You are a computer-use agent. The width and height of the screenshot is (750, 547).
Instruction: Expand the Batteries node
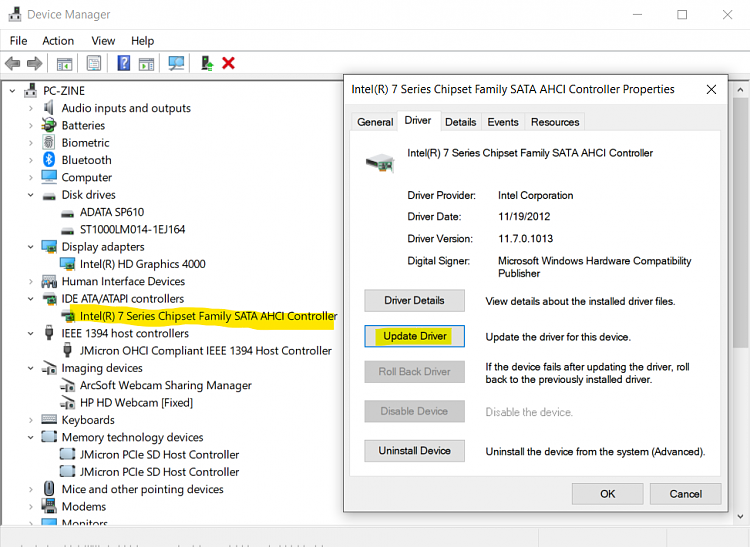point(31,125)
